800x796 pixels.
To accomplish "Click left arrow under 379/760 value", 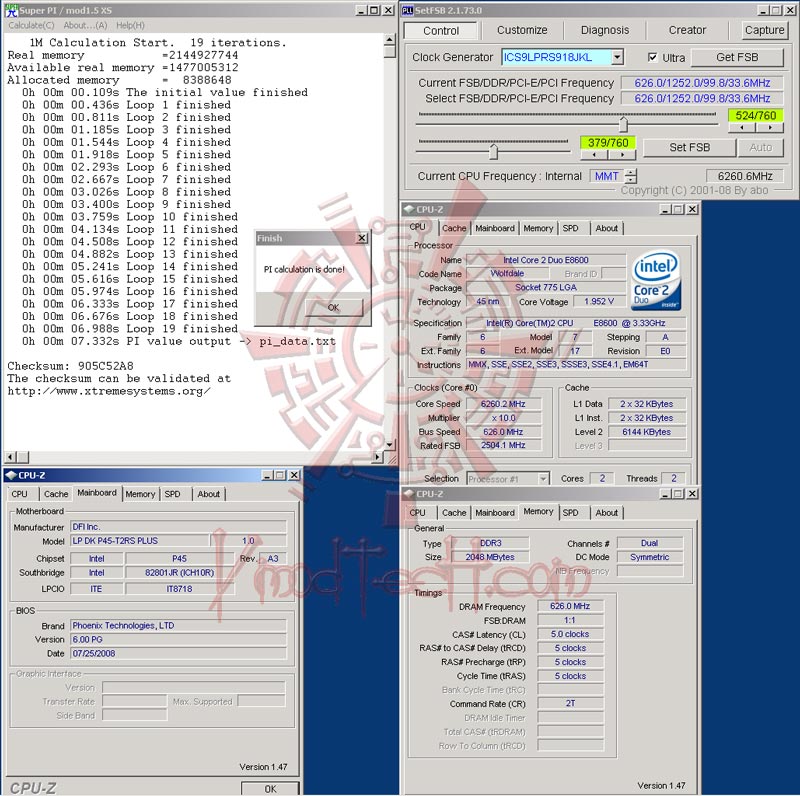I will (594, 154).
